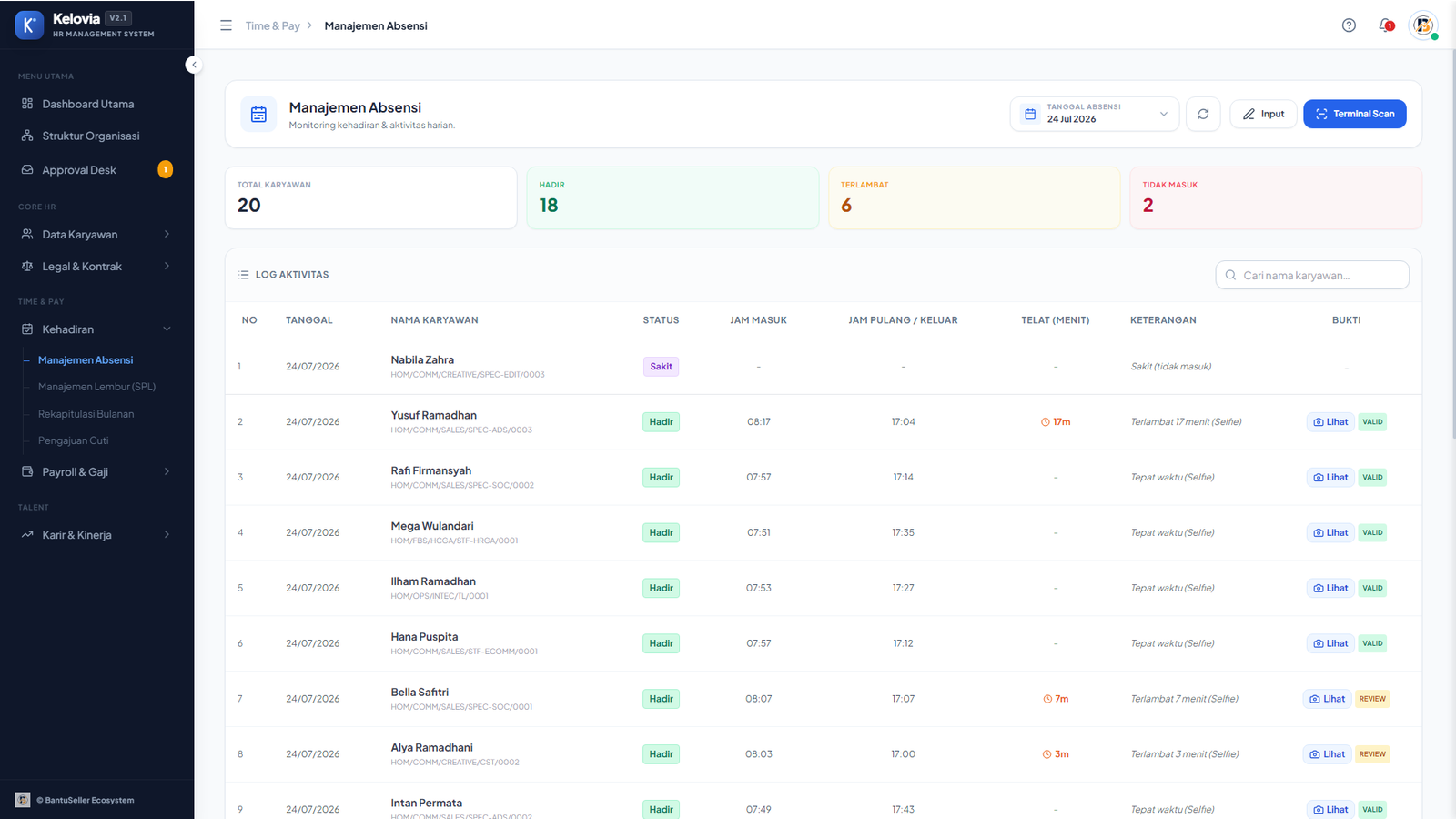Screen dimensions: 1456x819
Task: Click Lihat for Alya Ramadhani's evidence
Action: [1328, 754]
